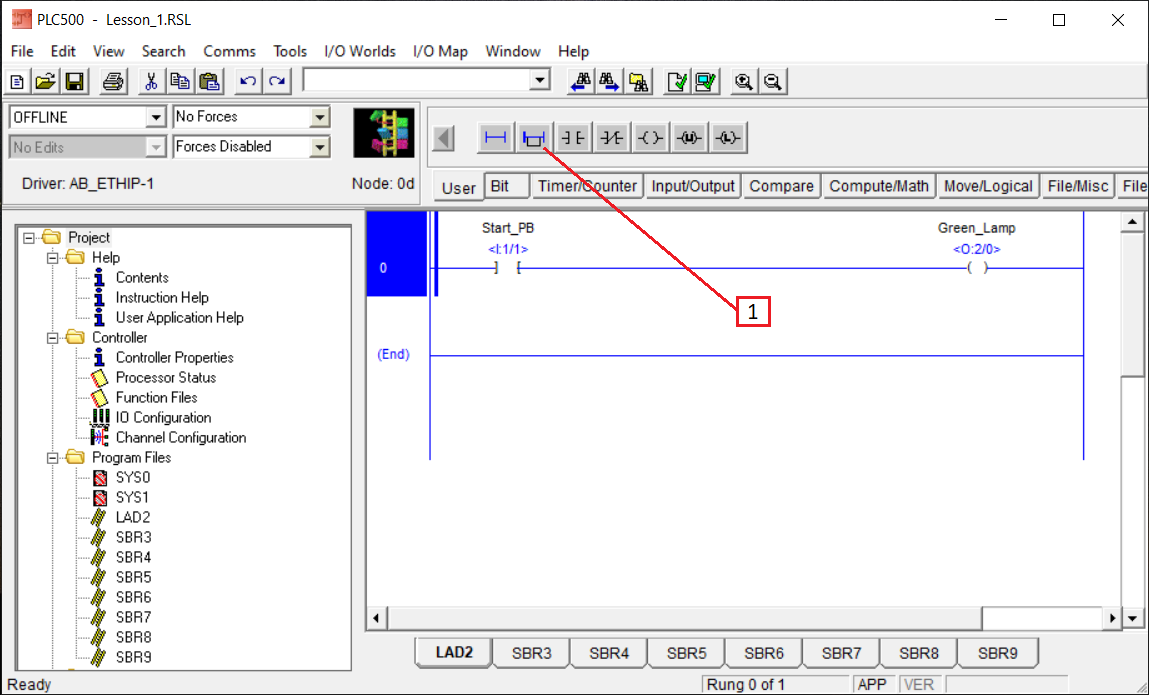1149x695 pixels.
Task: Switch to the Compare instruction tab
Action: coord(781,186)
